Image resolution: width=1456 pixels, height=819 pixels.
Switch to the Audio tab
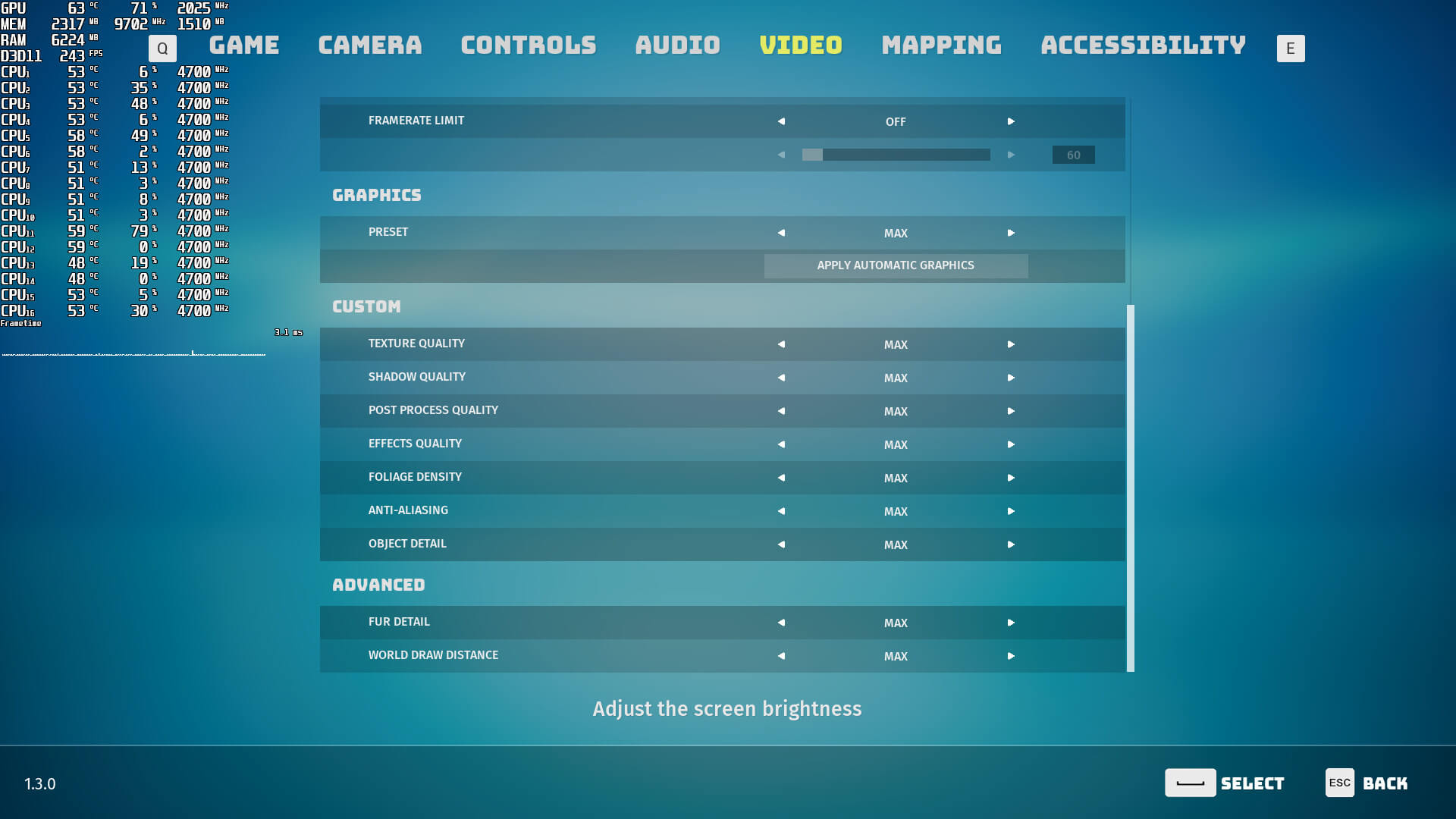(677, 45)
